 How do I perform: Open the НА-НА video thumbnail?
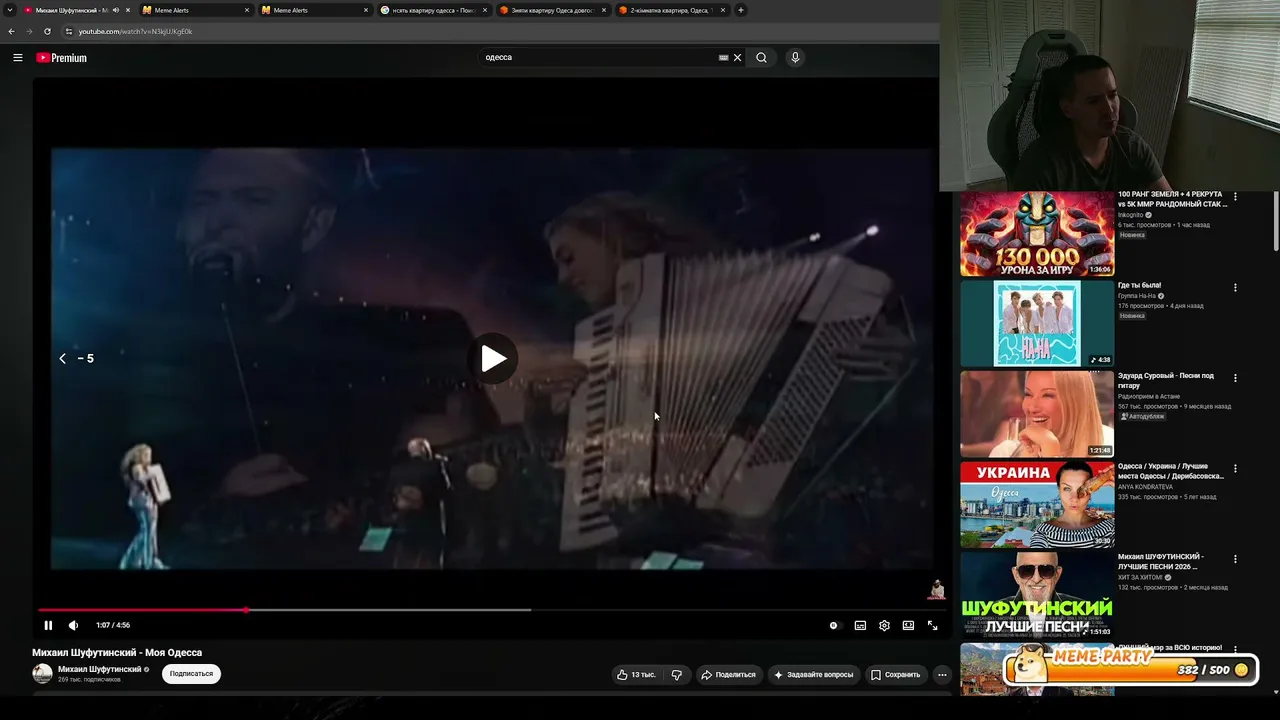1037,324
